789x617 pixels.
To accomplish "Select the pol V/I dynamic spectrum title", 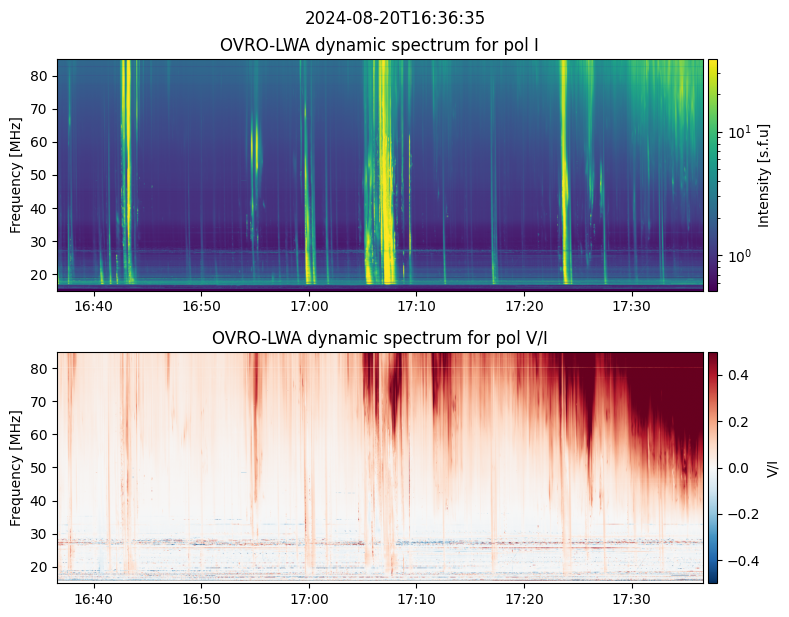I will click(379, 338).
